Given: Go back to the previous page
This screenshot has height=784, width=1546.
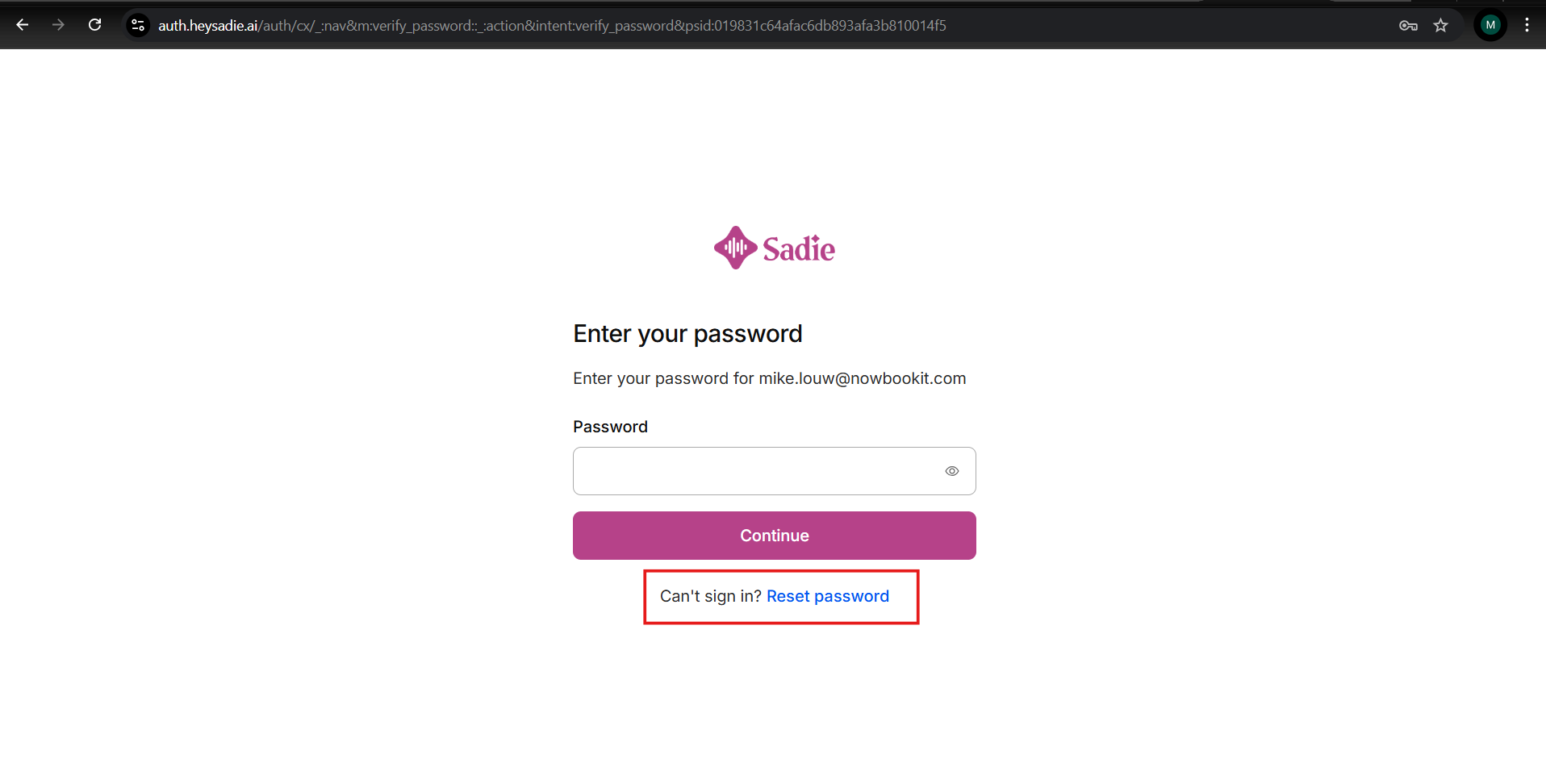Looking at the screenshot, I should click(23, 25).
